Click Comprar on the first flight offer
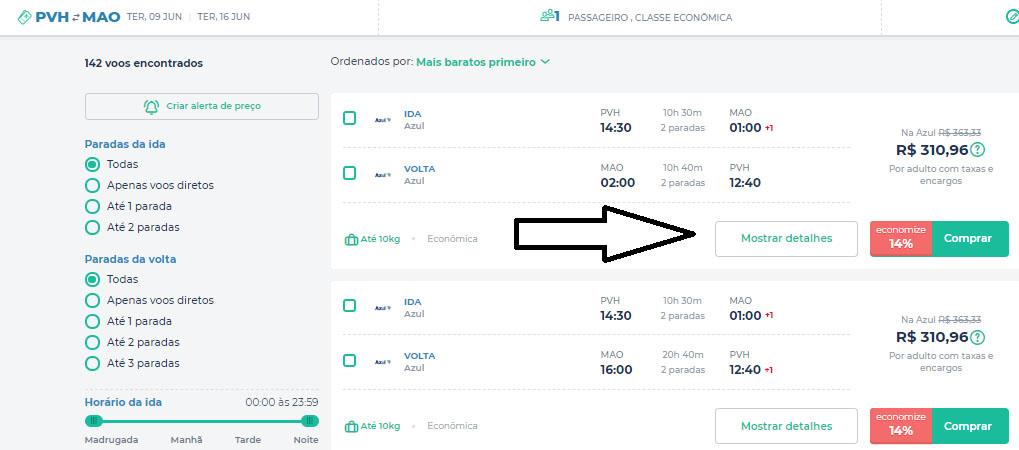Viewport: 1019px width, 450px height. (x=968, y=239)
